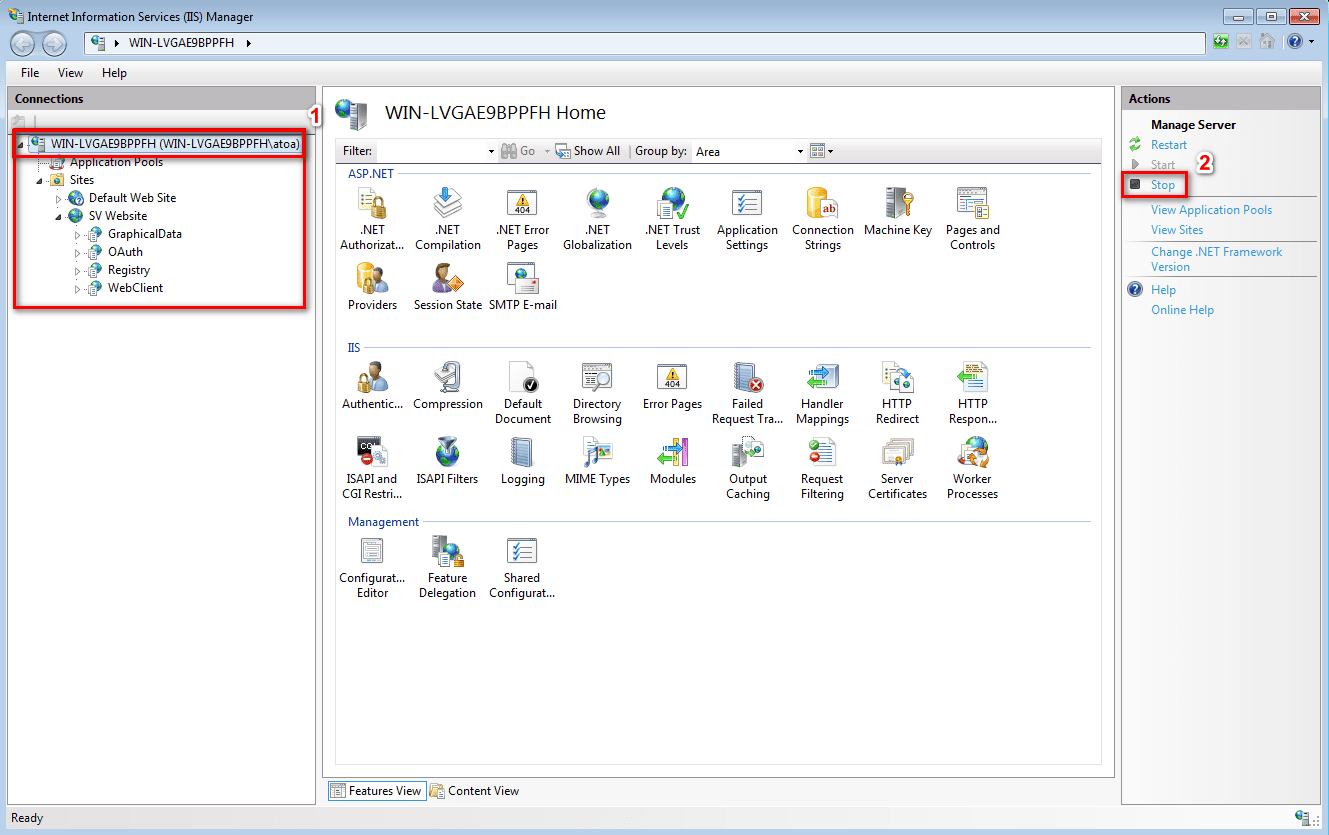
Task: Open the ISAPI Filters icon
Action: click(447, 455)
